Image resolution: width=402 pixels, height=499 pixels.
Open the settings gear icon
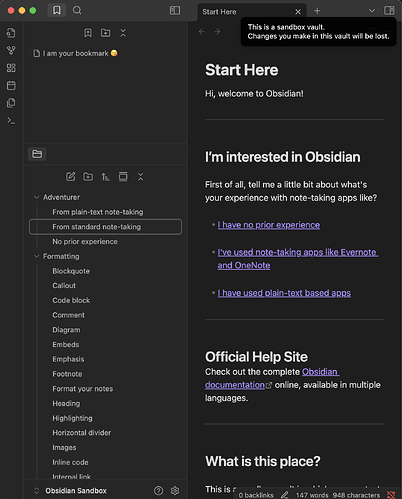pyautogui.click(x=175, y=490)
